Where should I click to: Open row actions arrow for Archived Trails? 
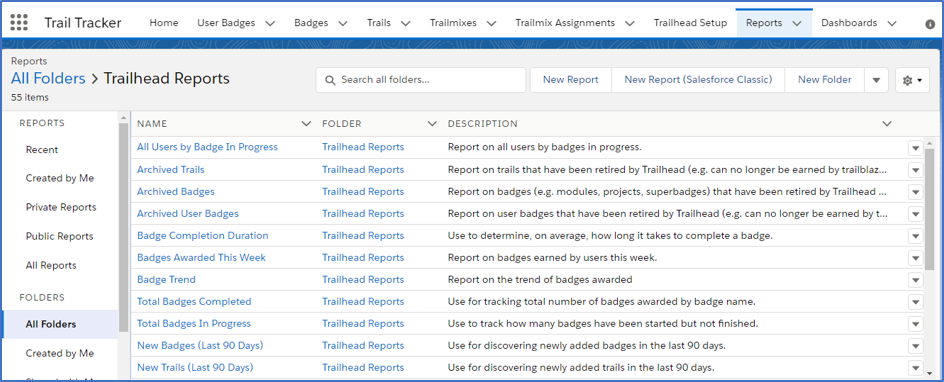click(916, 170)
